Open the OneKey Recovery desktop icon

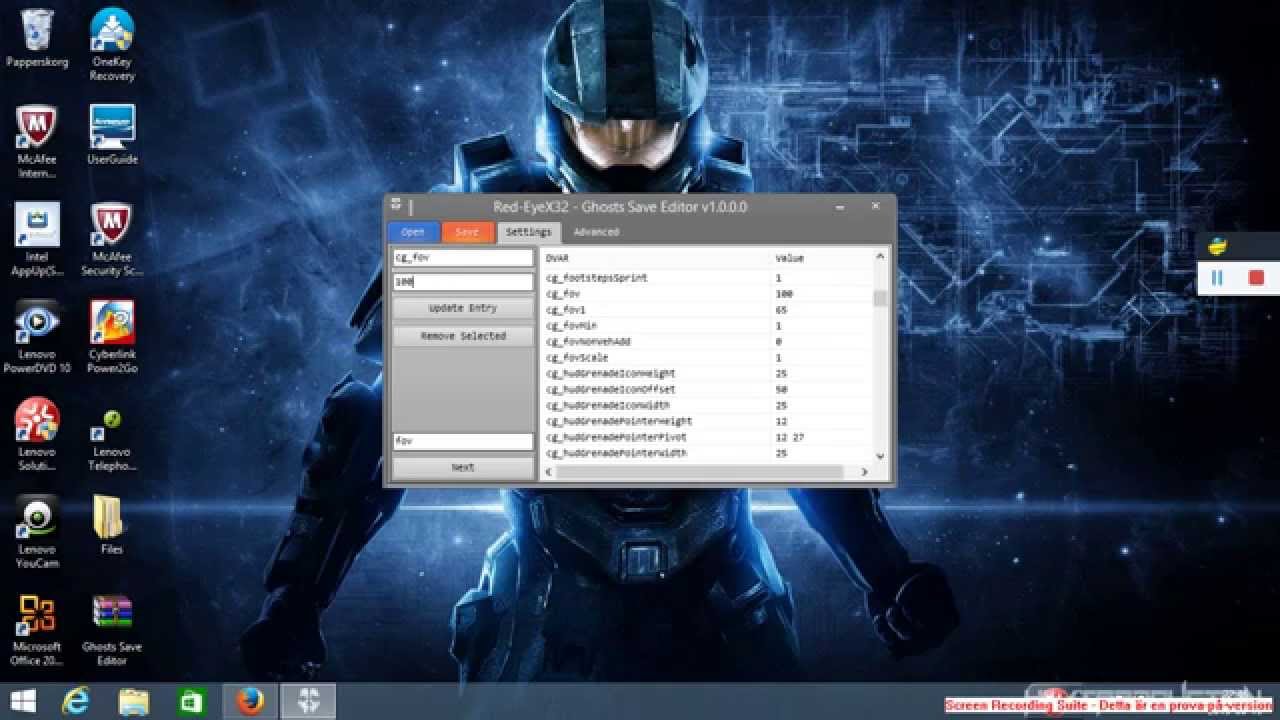pos(112,45)
